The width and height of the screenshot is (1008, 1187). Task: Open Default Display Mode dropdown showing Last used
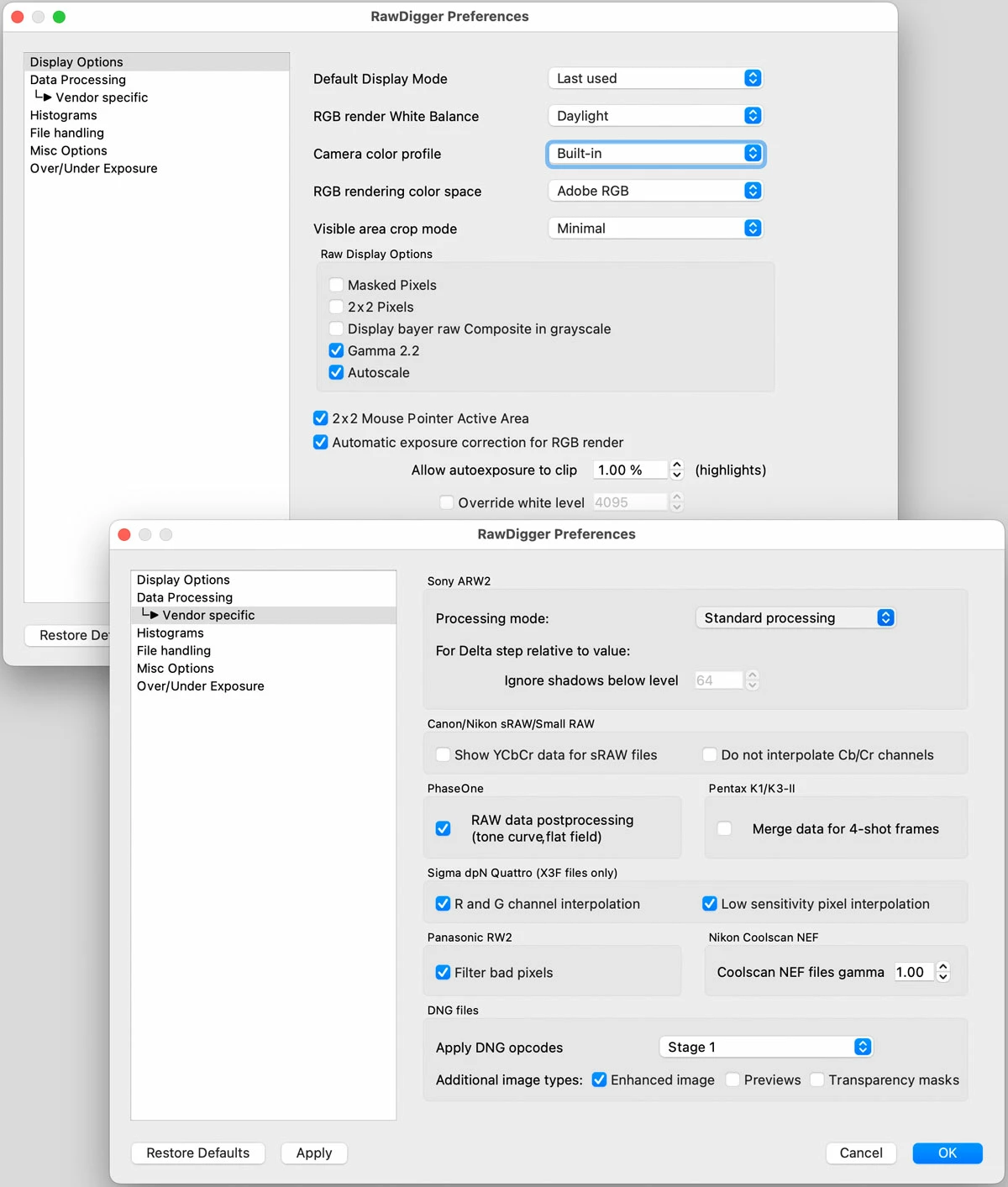point(655,78)
